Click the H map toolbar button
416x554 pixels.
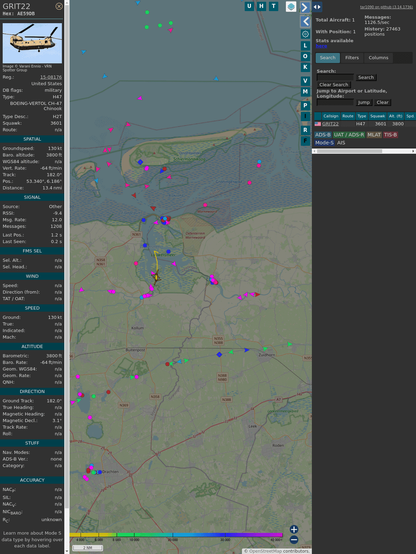261,6
